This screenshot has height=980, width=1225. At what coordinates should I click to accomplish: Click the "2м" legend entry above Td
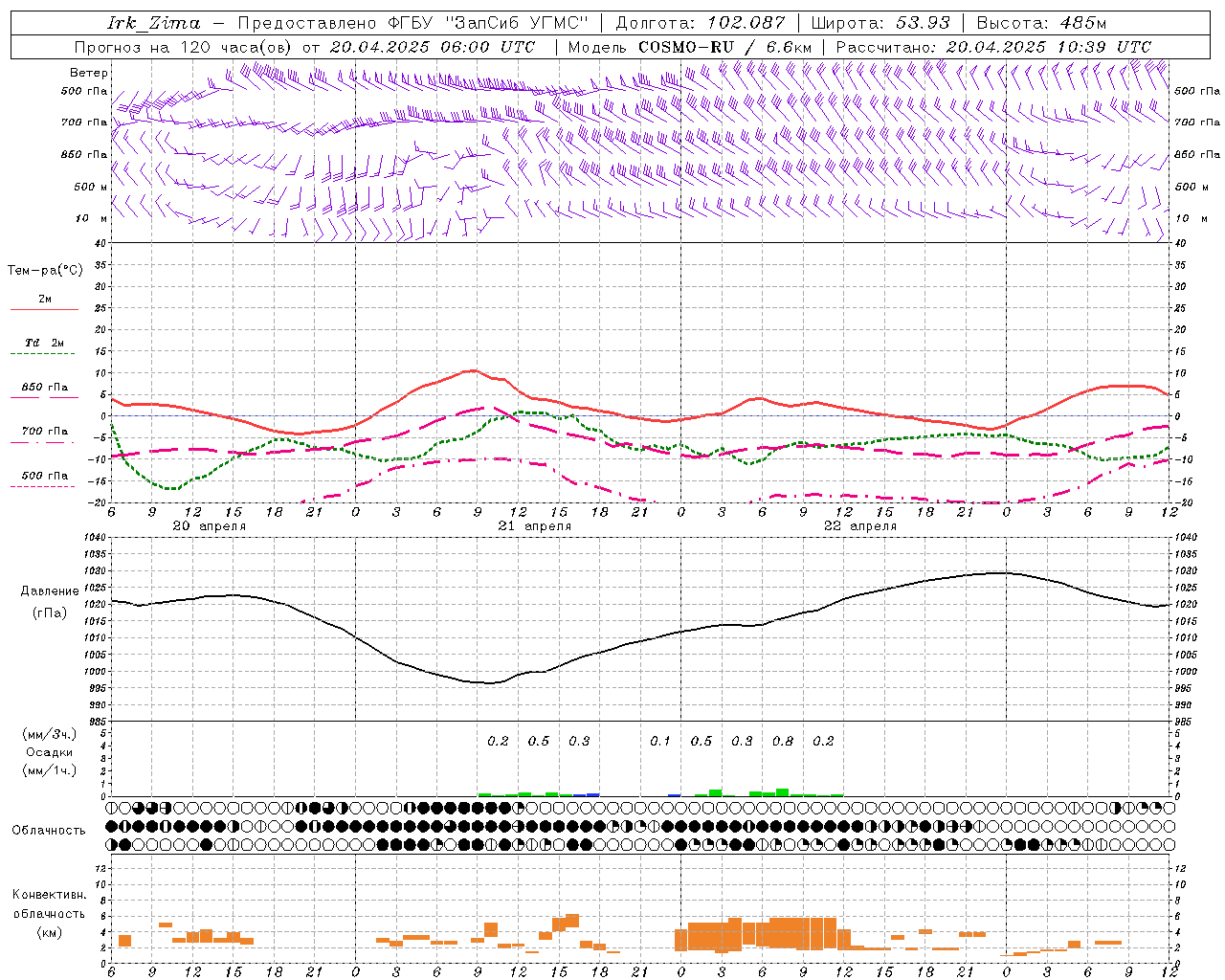45,300
